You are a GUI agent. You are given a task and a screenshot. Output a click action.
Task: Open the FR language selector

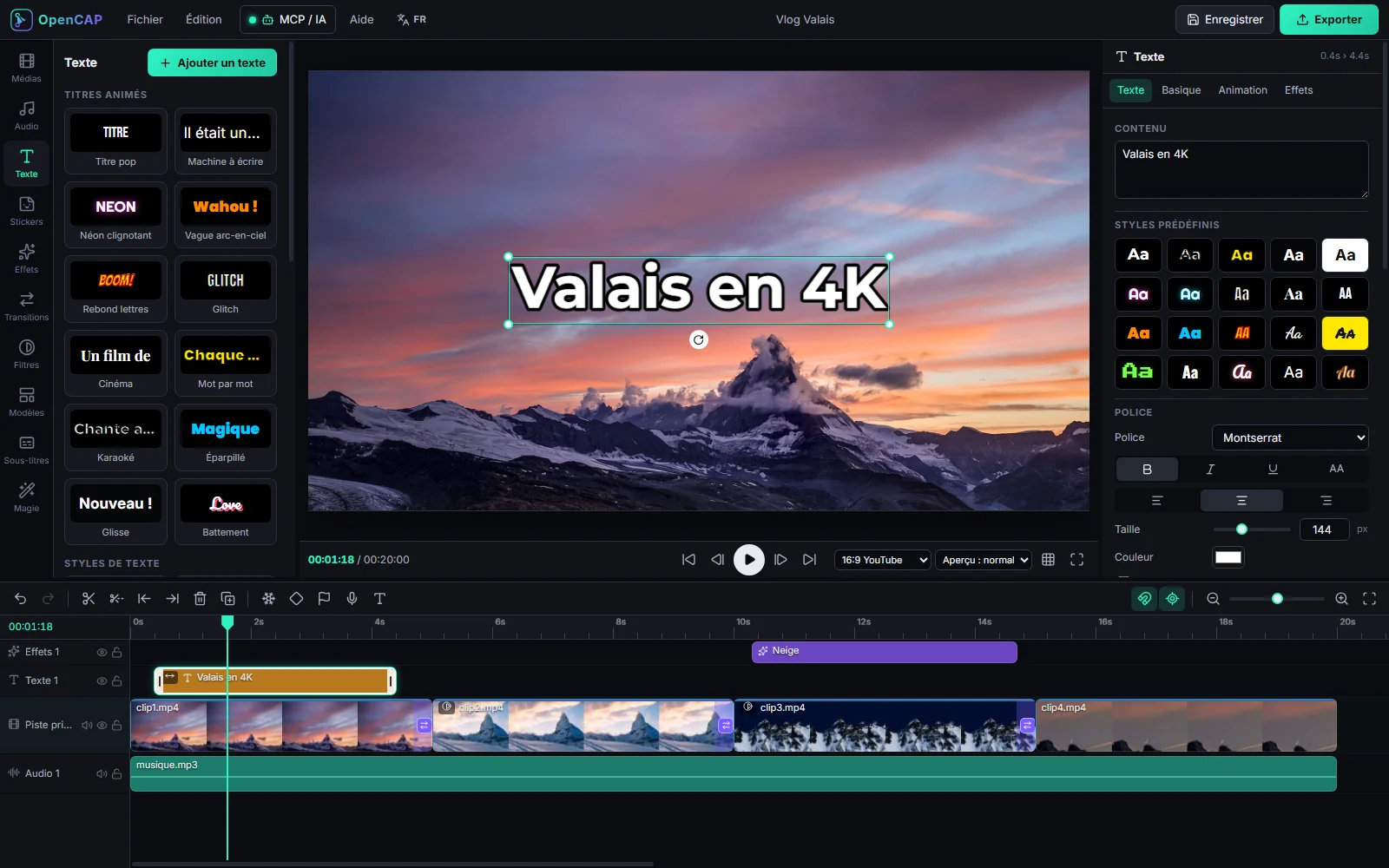[x=411, y=19]
